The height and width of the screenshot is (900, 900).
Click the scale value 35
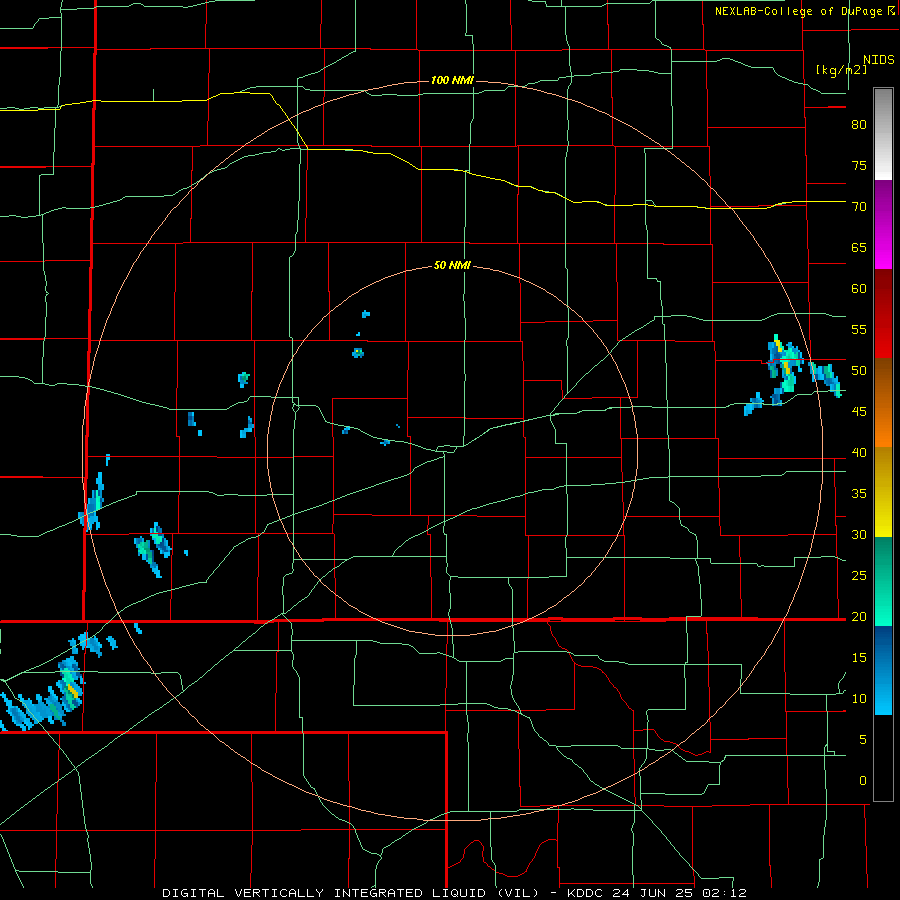859,494
